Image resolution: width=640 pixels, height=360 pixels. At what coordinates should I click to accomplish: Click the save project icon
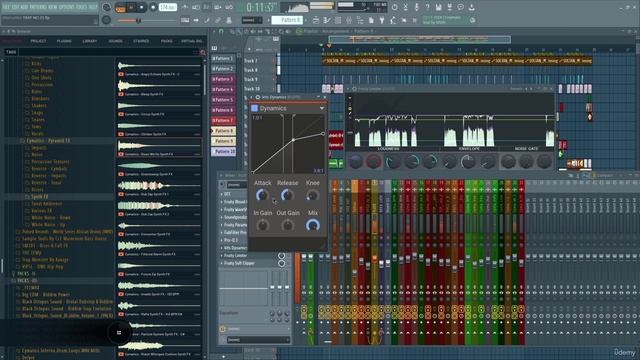coord(438,7)
